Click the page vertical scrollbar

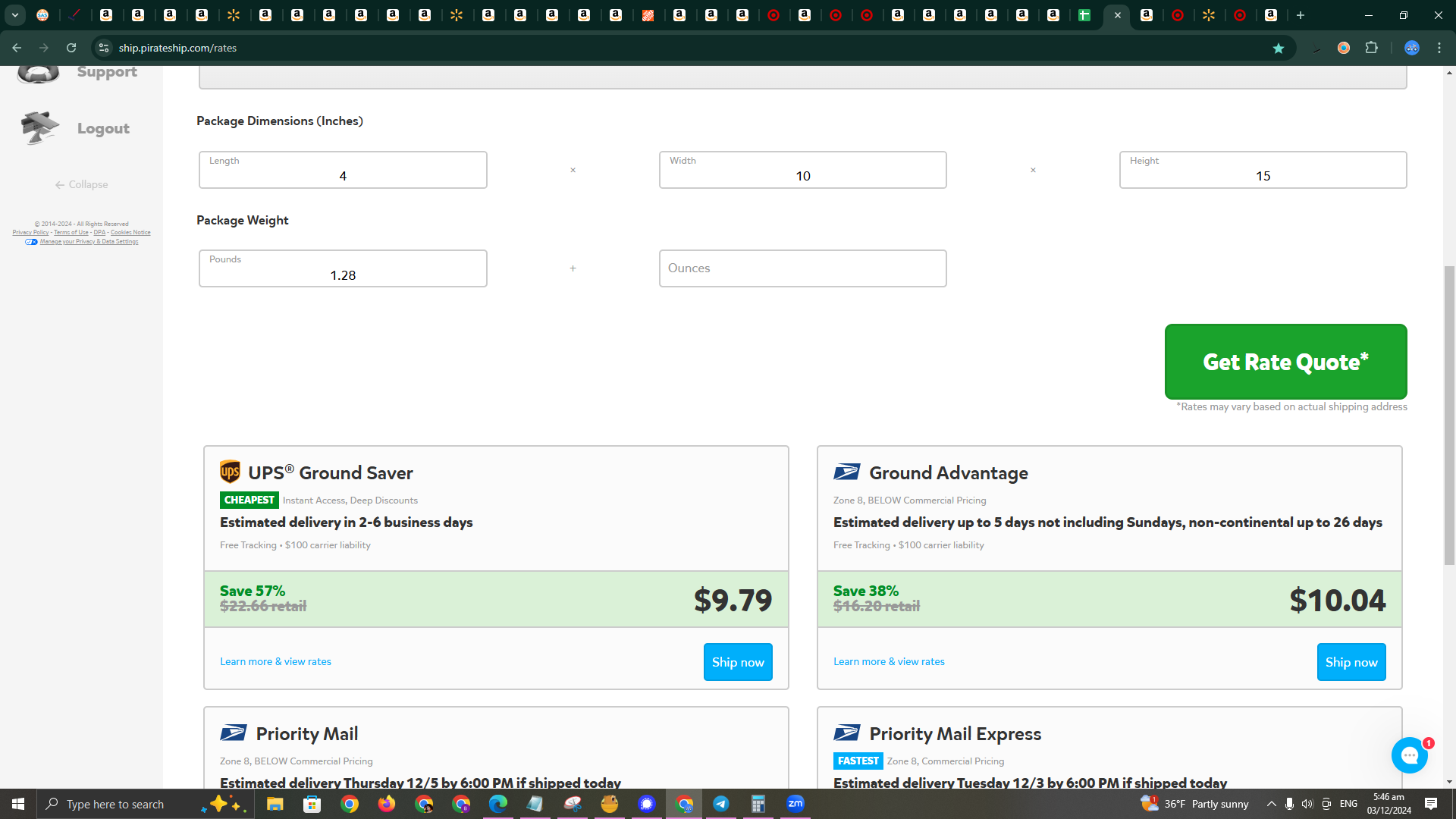coord(1449,416)
